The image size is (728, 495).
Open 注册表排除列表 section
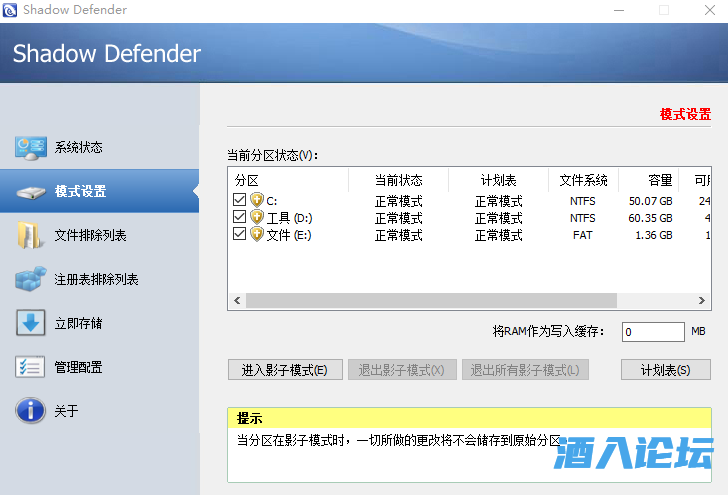pyautogui.click(x=99, y=279)
